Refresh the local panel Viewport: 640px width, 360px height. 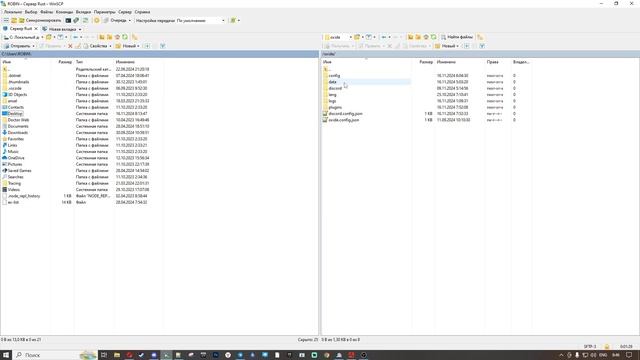[125, 37]
